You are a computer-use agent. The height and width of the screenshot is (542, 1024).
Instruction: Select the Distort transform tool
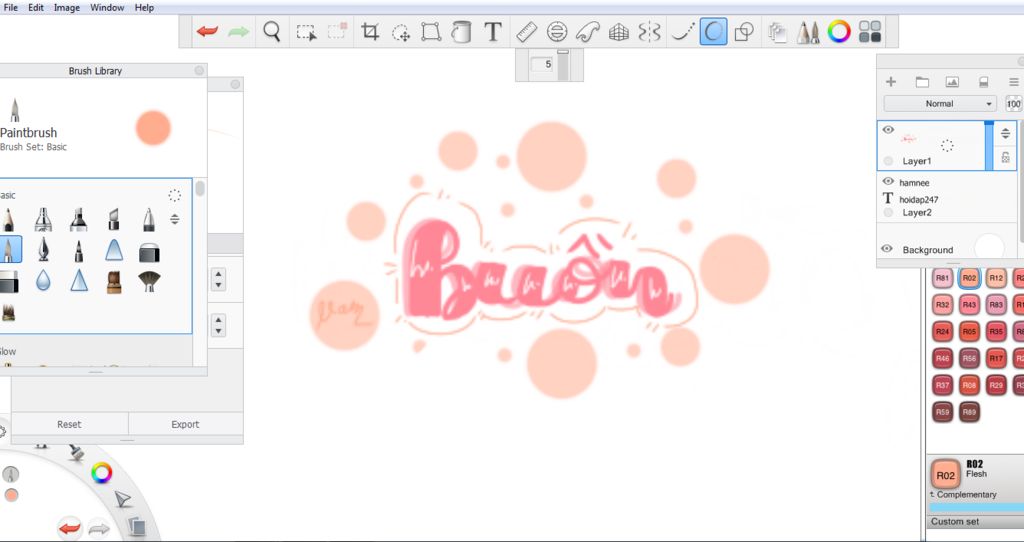431,31
